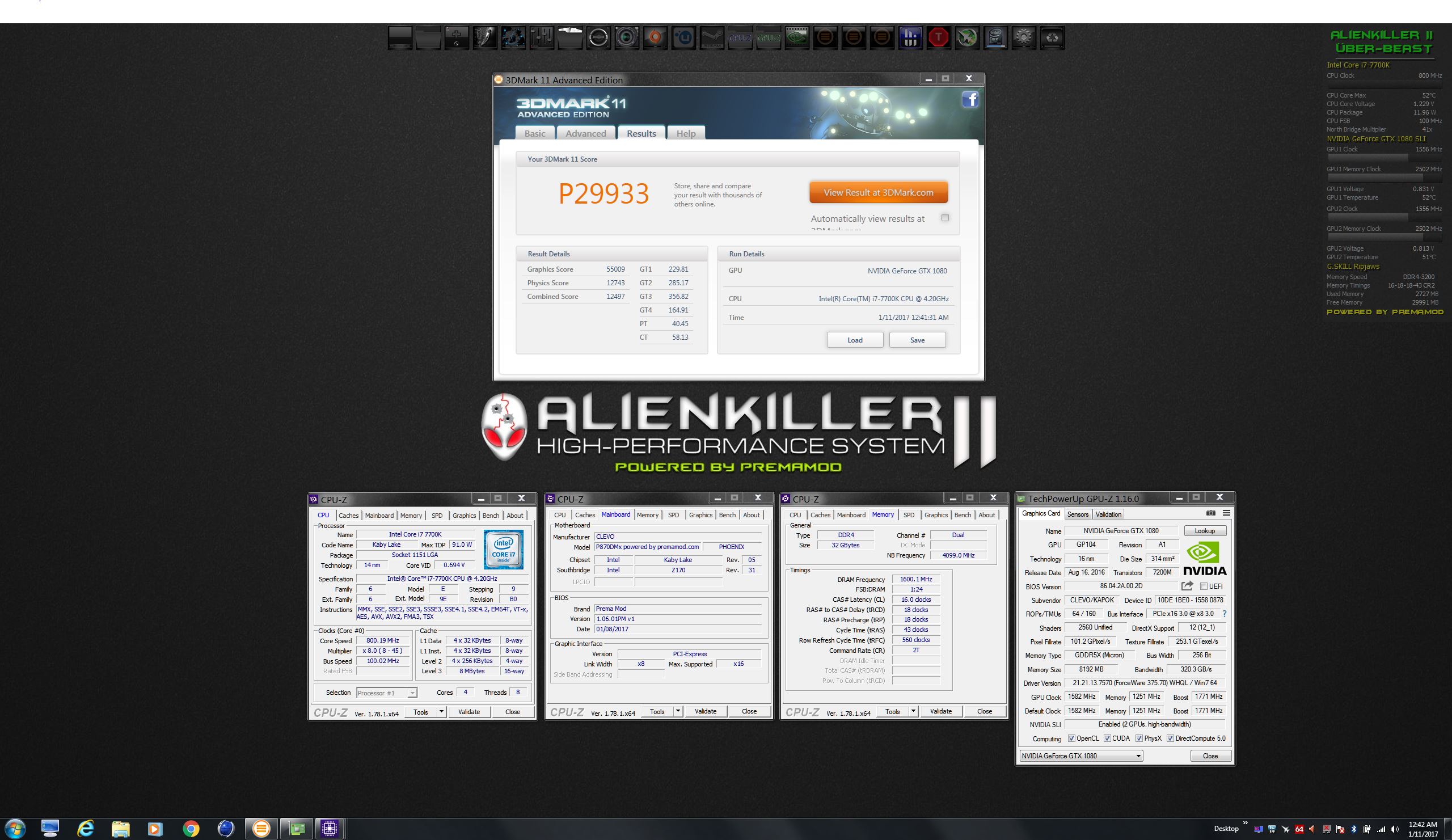Open the GPU selector dropdown in GPU-Z
Image resolution: width=1452 pixels, height=840 pixels.
(x=1082, y=756)
